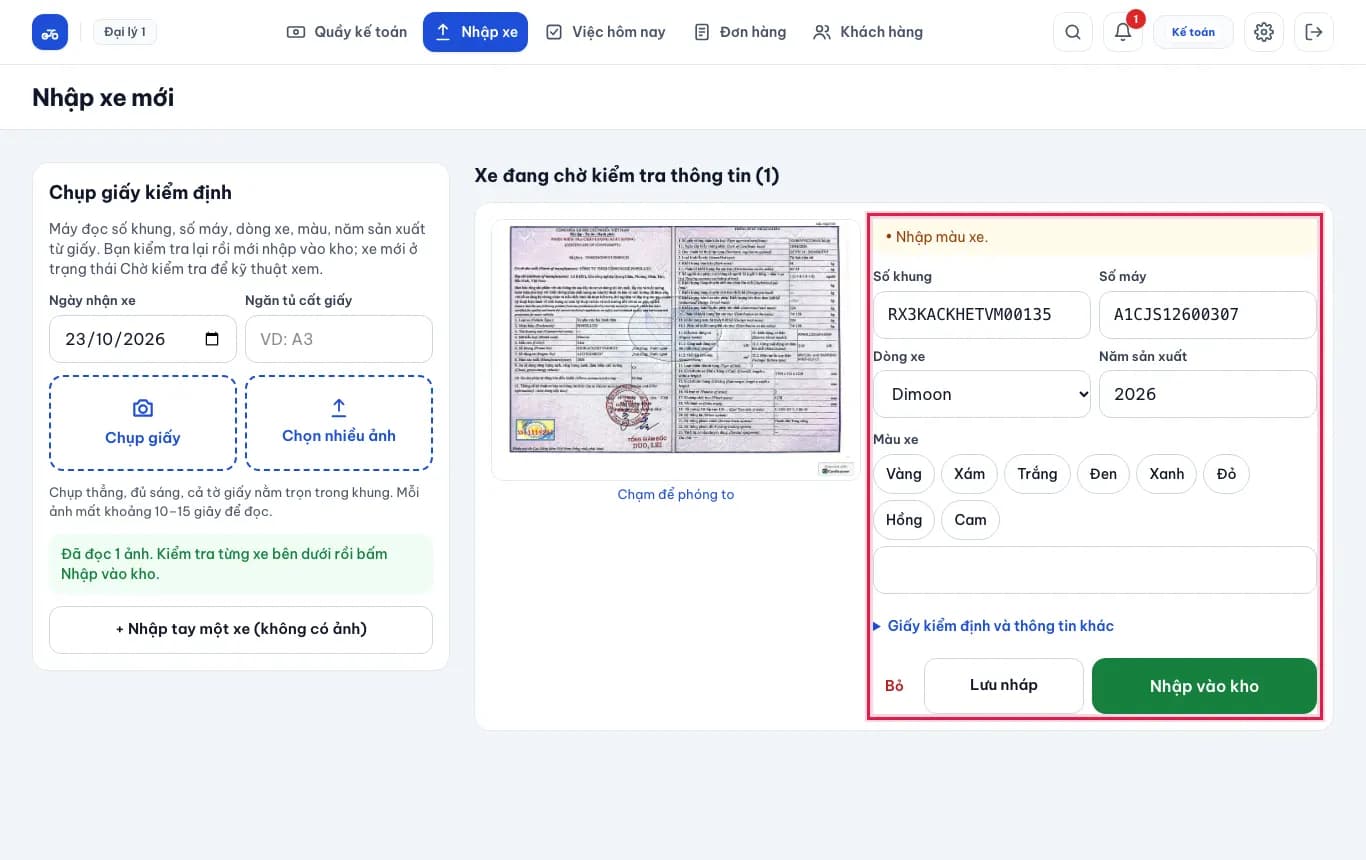The height and width of the screenshot is (860, 1366).
Task: Open the notifications bell
Action: [x=1123, y=32]
